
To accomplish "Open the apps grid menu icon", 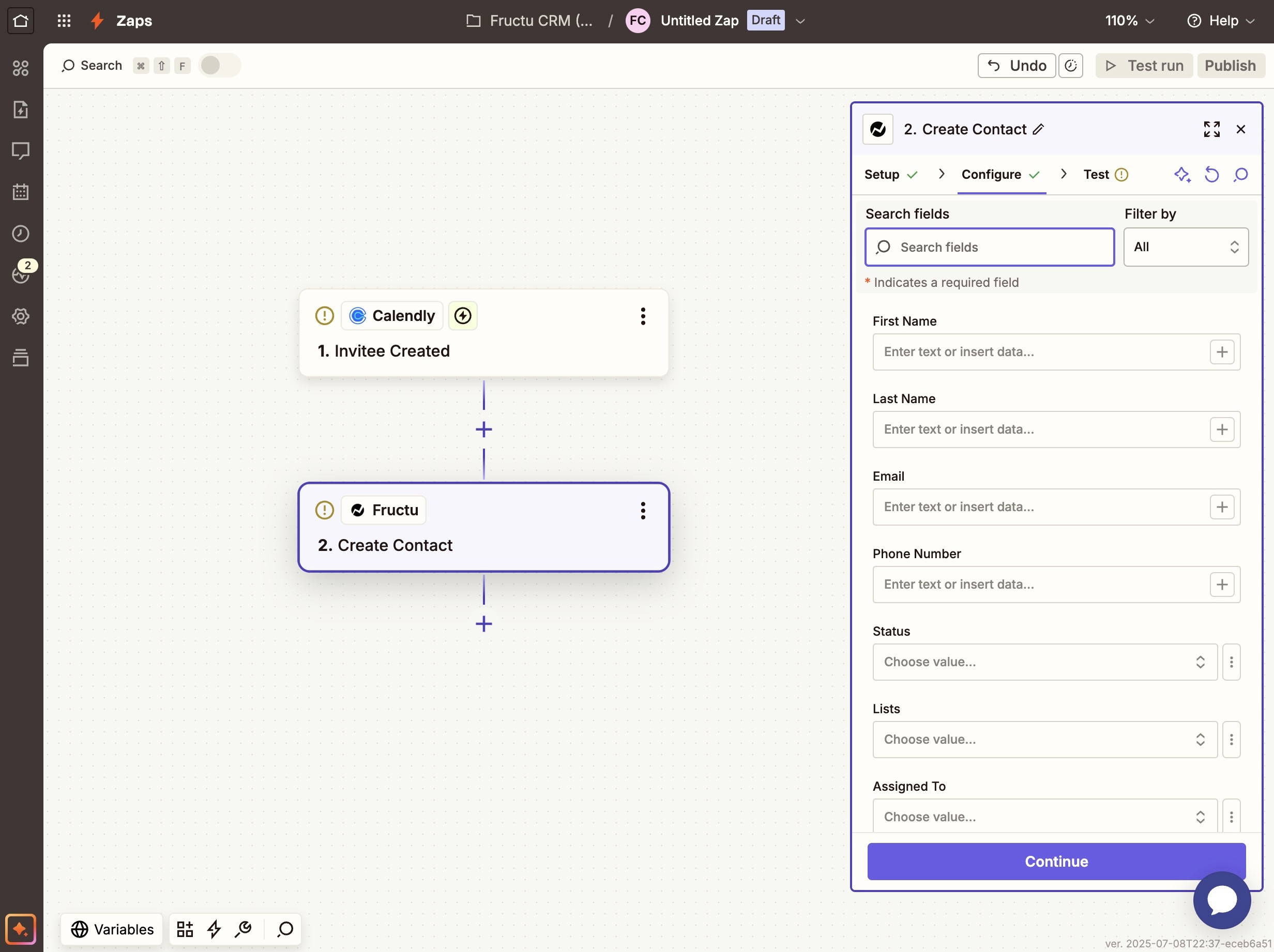I will [x=64, y=21].
